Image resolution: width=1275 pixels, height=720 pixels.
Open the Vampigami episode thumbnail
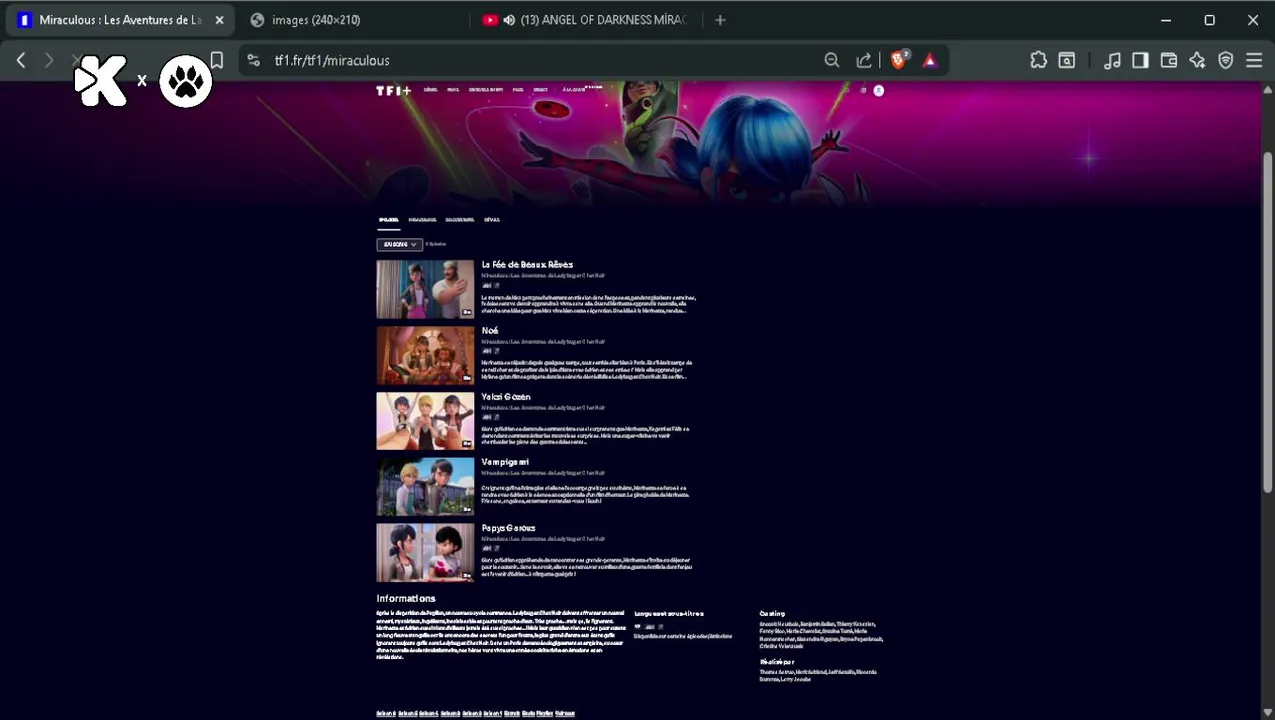[425, 487]
